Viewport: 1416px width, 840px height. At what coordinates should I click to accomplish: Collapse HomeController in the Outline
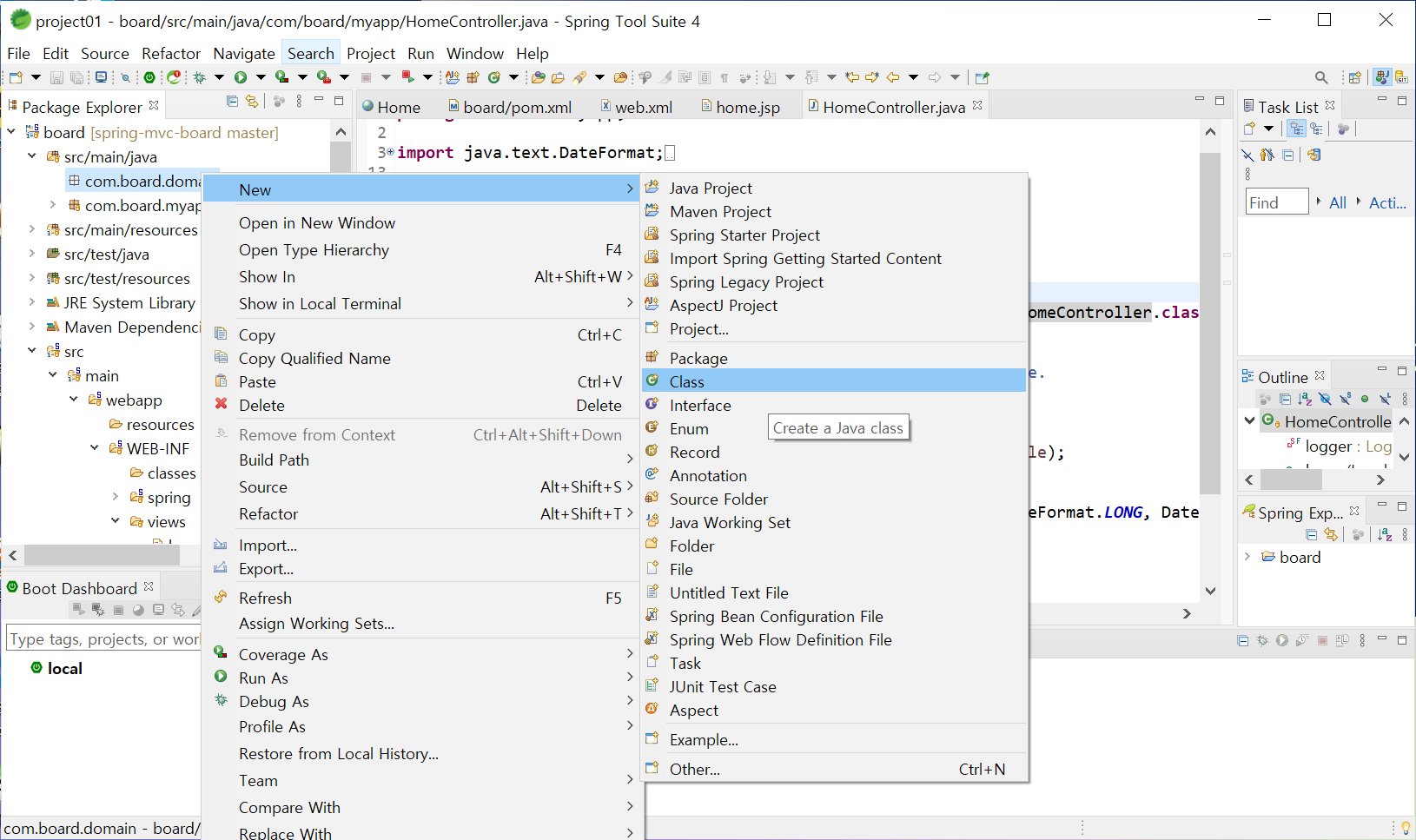tap(1250, 420)
